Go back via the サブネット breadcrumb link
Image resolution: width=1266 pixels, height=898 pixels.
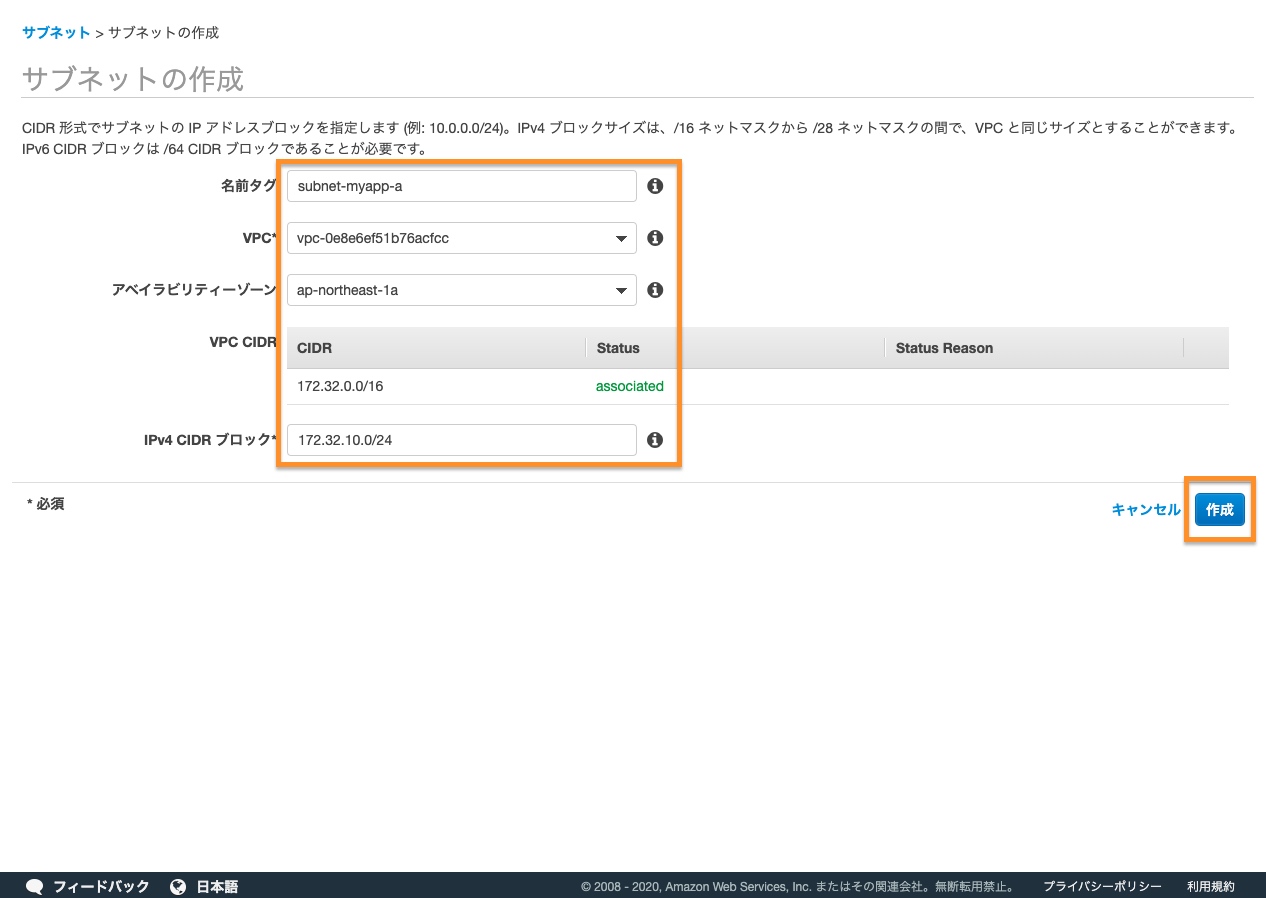(56, 33)
